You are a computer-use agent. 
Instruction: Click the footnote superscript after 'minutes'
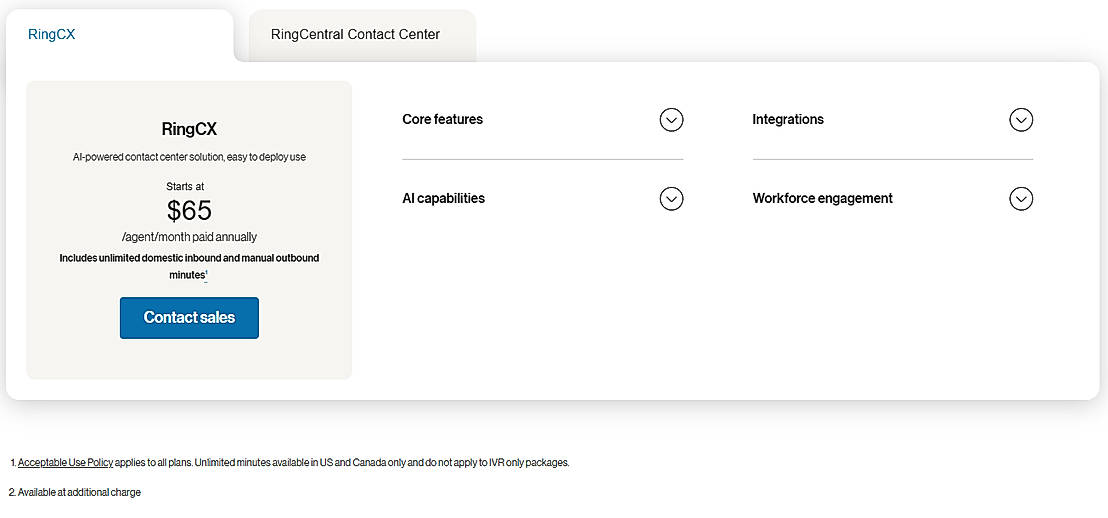(206, 273)
